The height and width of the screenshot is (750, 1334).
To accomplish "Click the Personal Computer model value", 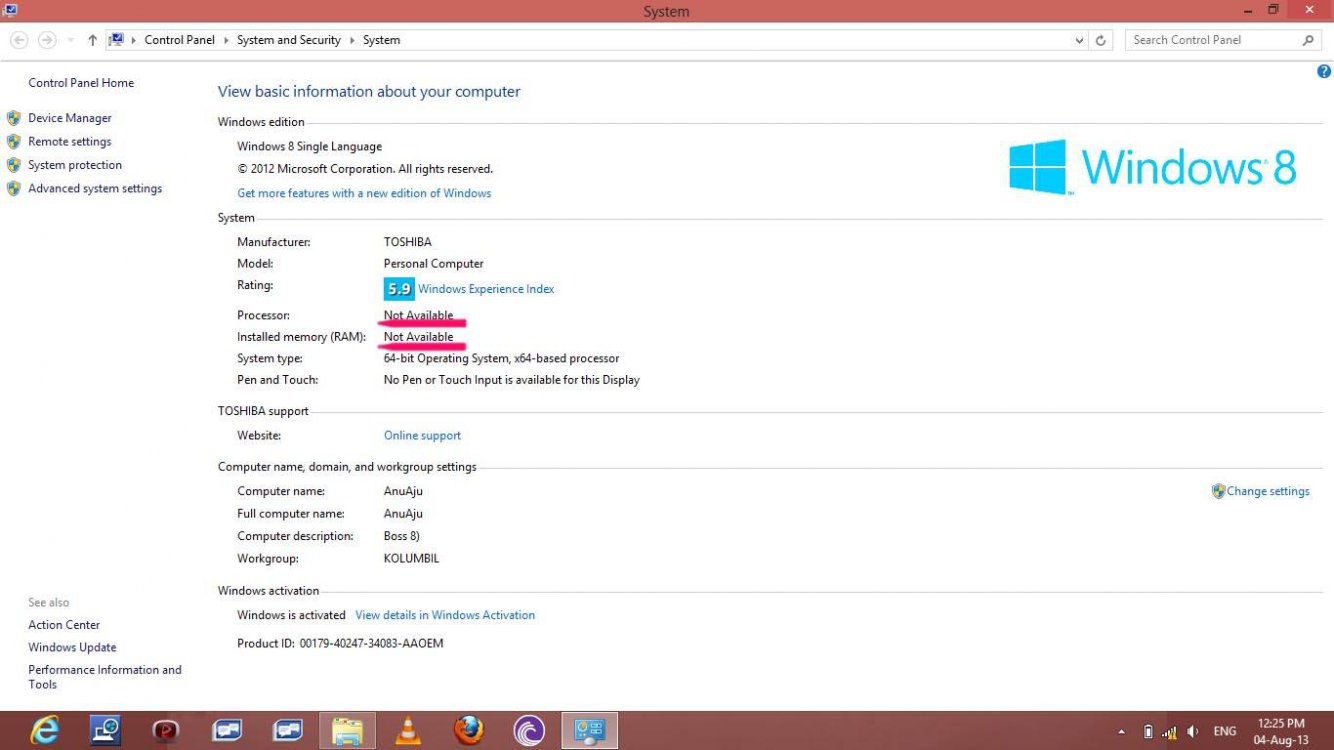I will coord(433,264).
